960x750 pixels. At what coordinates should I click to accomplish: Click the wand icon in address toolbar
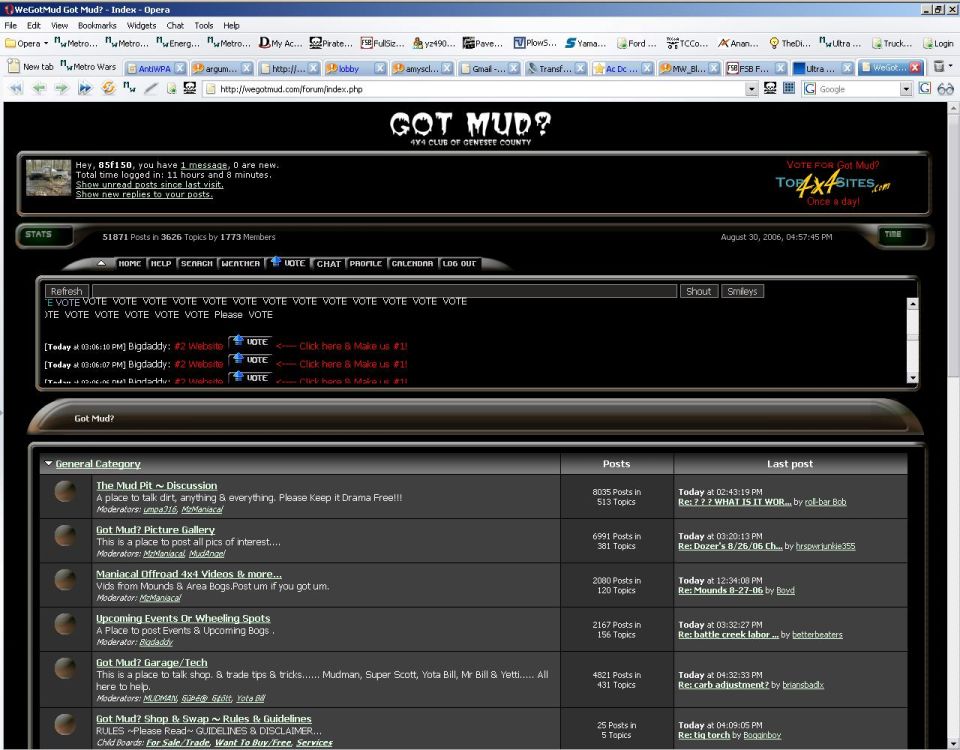pyautogui.click(x=151, y=89)
